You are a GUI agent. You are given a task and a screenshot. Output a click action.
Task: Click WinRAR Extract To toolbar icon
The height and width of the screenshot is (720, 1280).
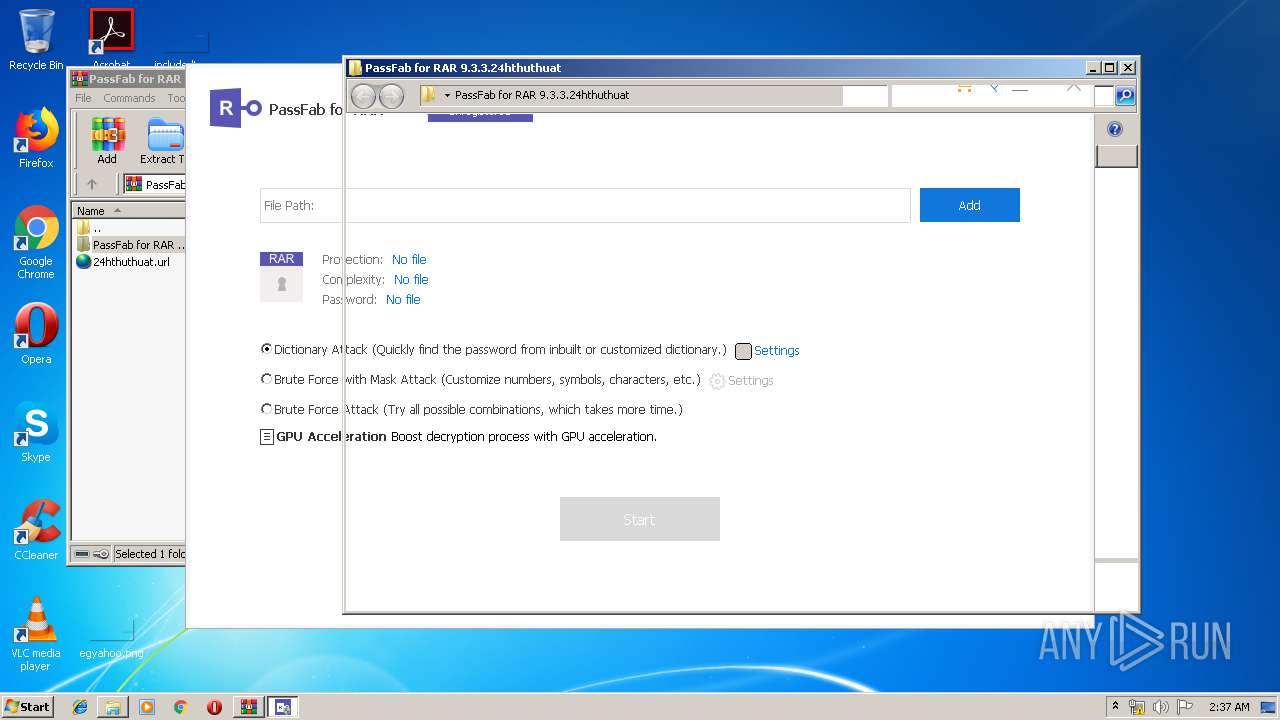pos(161,141)
